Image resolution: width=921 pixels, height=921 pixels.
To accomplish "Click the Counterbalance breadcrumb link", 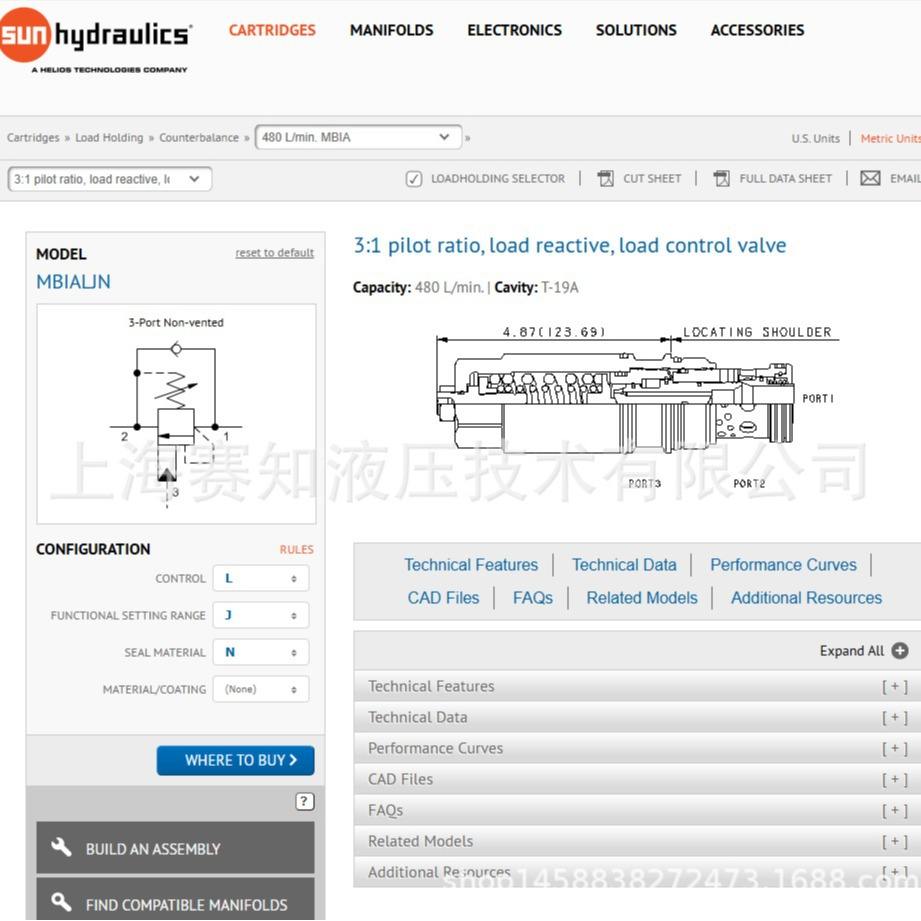I will point(199,137).
